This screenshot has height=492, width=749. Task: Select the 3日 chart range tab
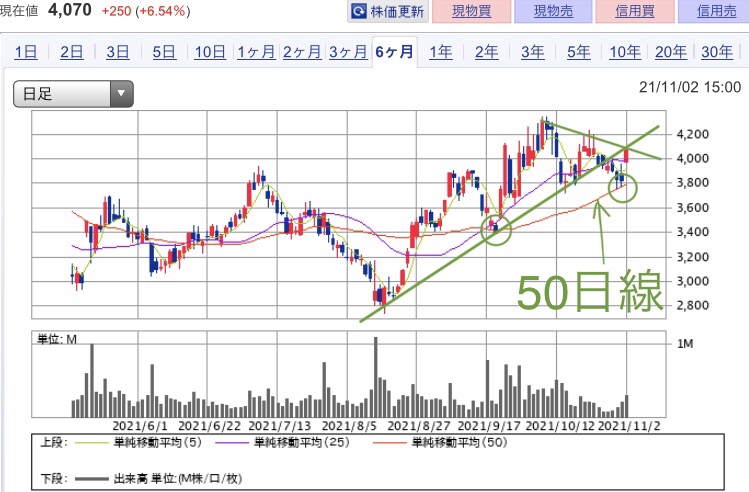(x=118, y=53)
